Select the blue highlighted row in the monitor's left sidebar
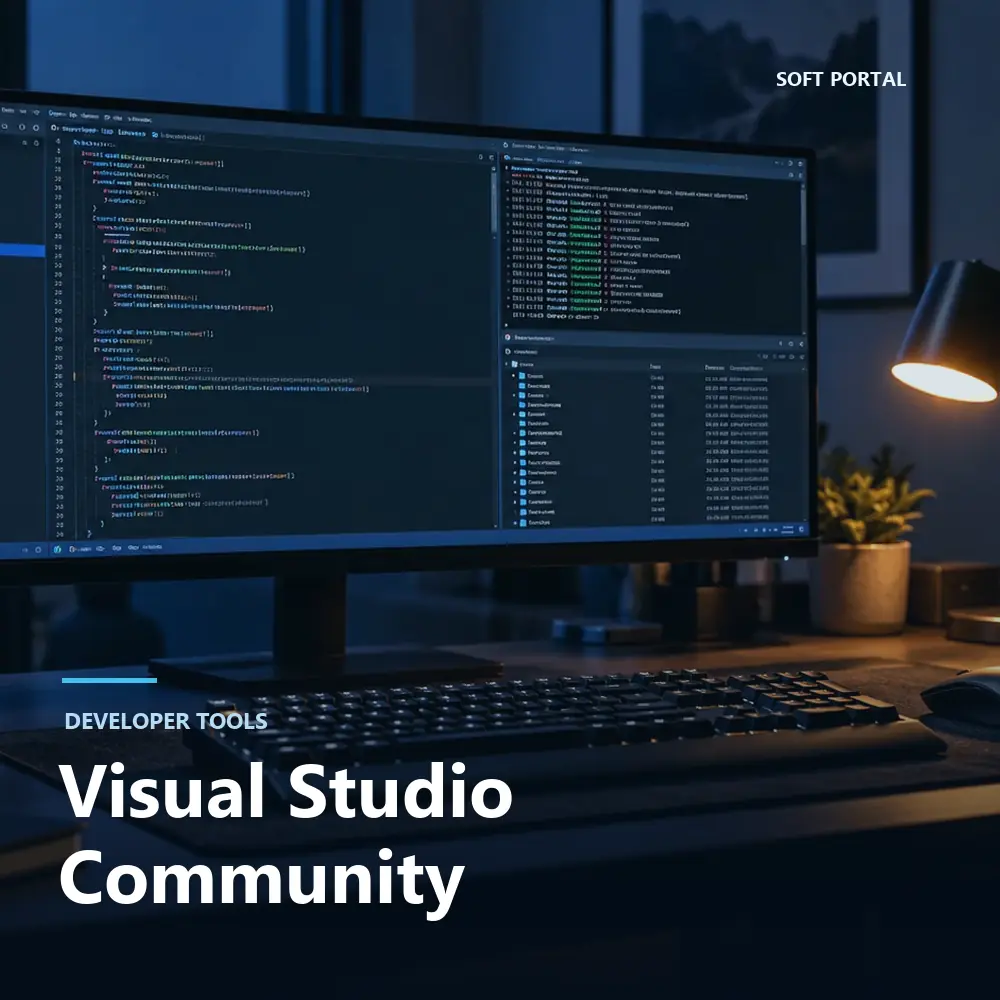1000x1000 pixels. 22,251
